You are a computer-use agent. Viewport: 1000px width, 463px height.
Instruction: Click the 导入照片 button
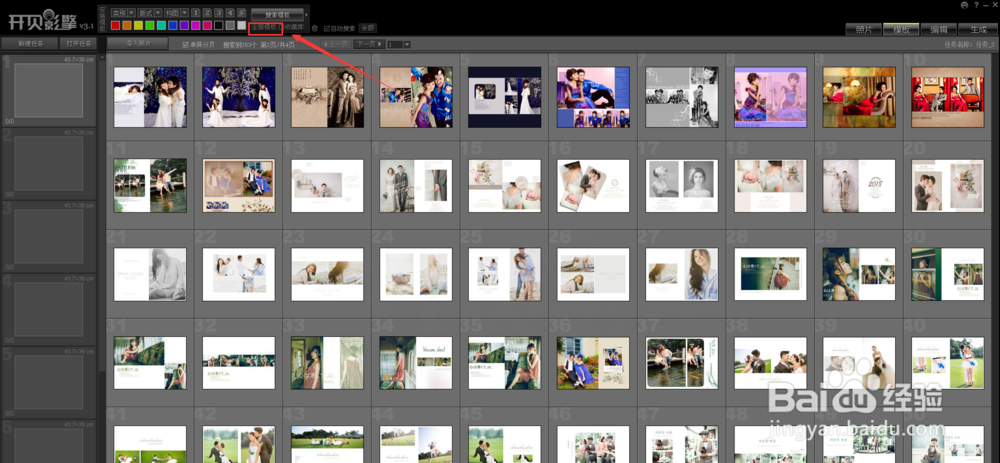[x=137, y=43]
